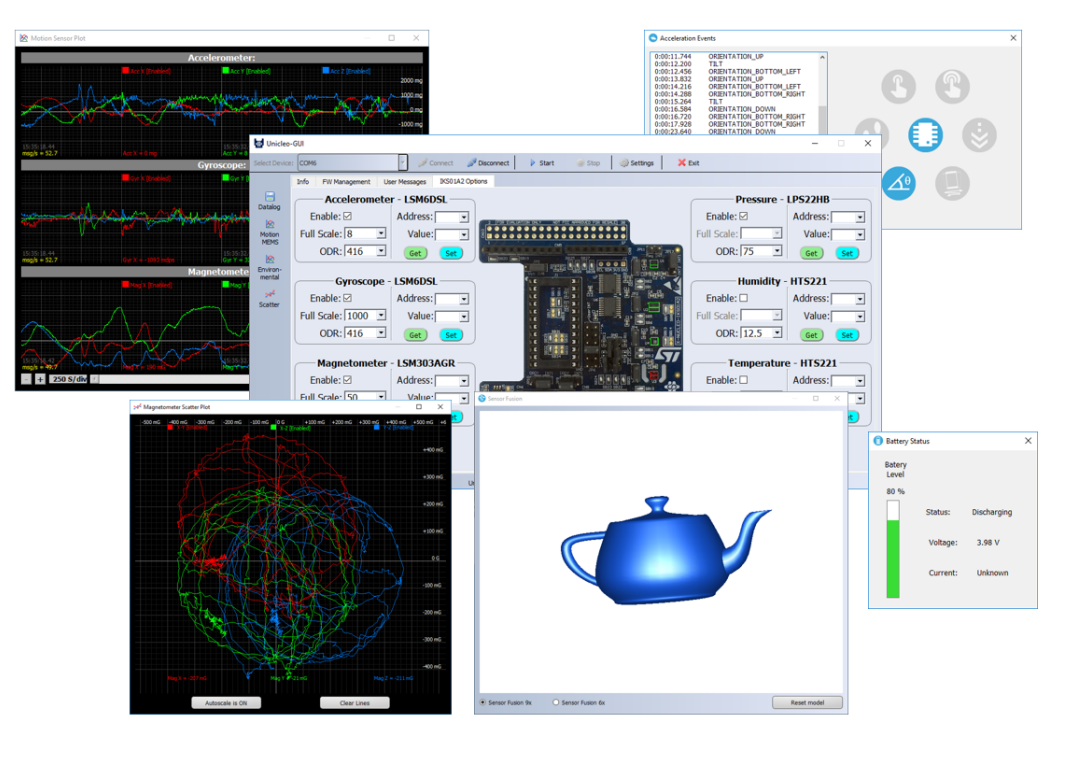Expand the Gyroscope ODR dropdown
Image resolution: width=1089 pixels, height=766 pixels.
pyautogui.click(x=380, y=333)
